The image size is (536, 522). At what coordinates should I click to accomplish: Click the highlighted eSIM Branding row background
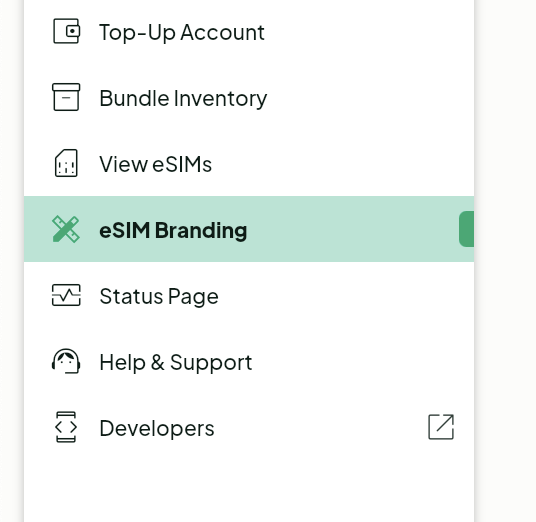(x=249, y=229)
